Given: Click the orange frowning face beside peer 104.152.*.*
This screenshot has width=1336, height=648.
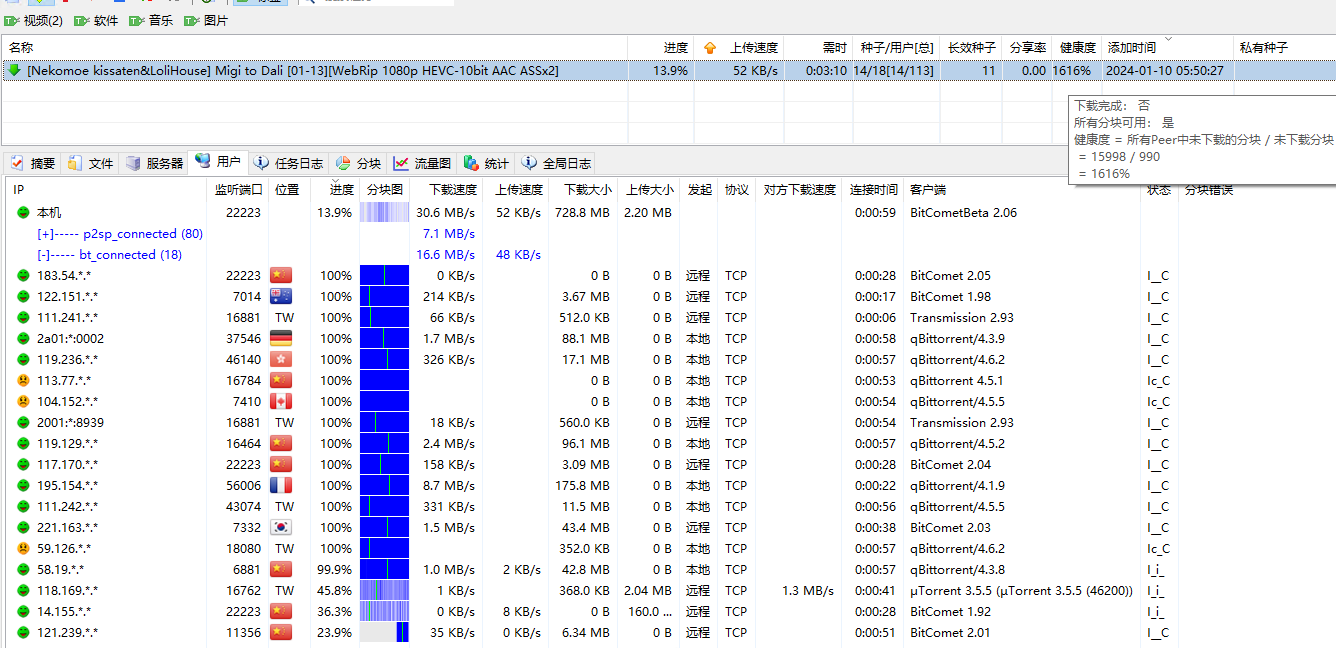Looking at the screenshot, I should [23, 402].
